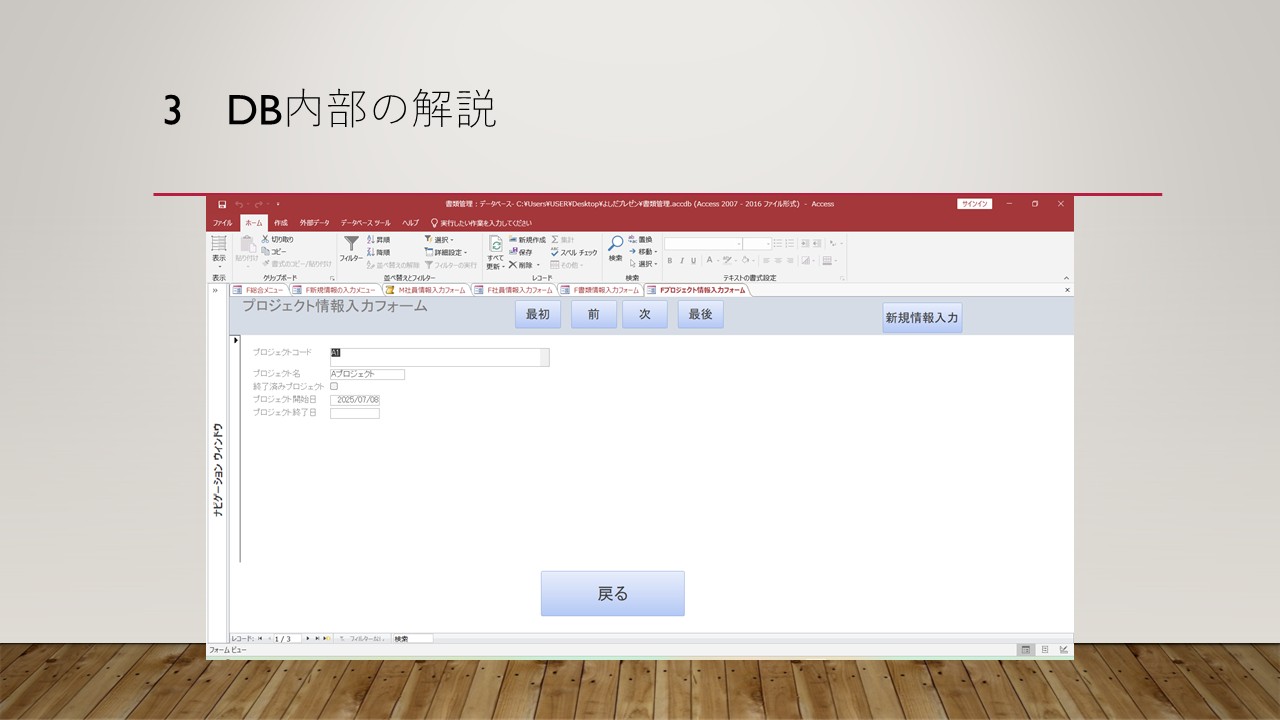Image resolution: width=1280 pixels, height=720 pixels.
Task: Click the Search magnifier icon (検索)
Action: pos(616,244)
